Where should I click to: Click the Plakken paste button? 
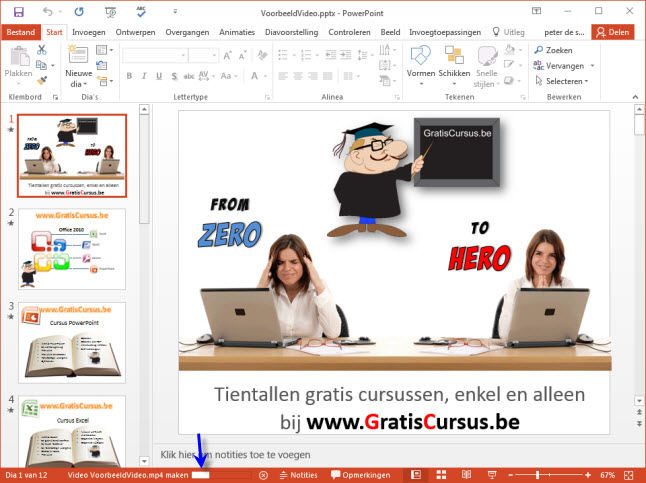pyautogui.click(x=18, y=65)
